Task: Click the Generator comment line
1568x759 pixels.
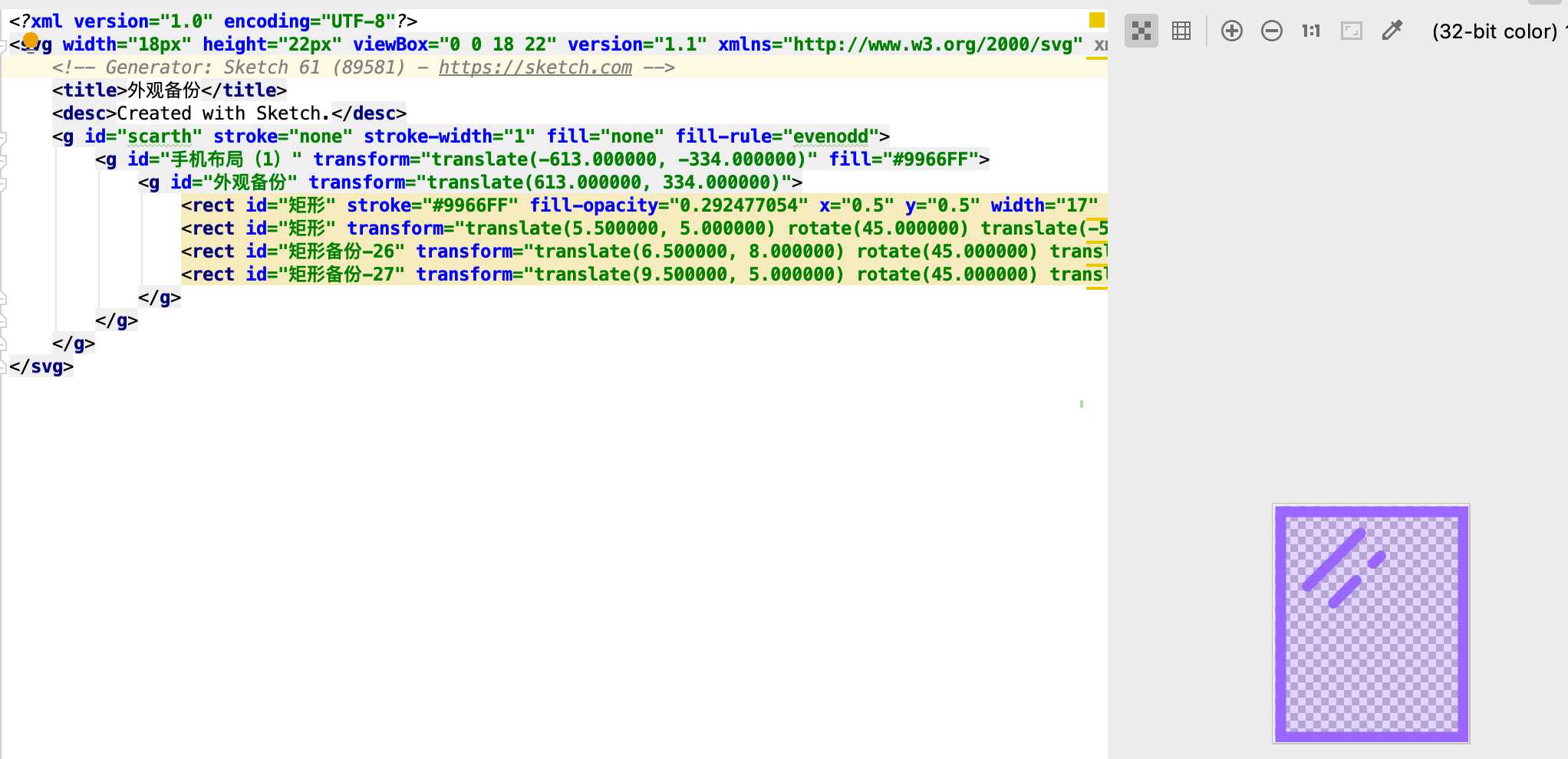Action: (x=364, y=67)
